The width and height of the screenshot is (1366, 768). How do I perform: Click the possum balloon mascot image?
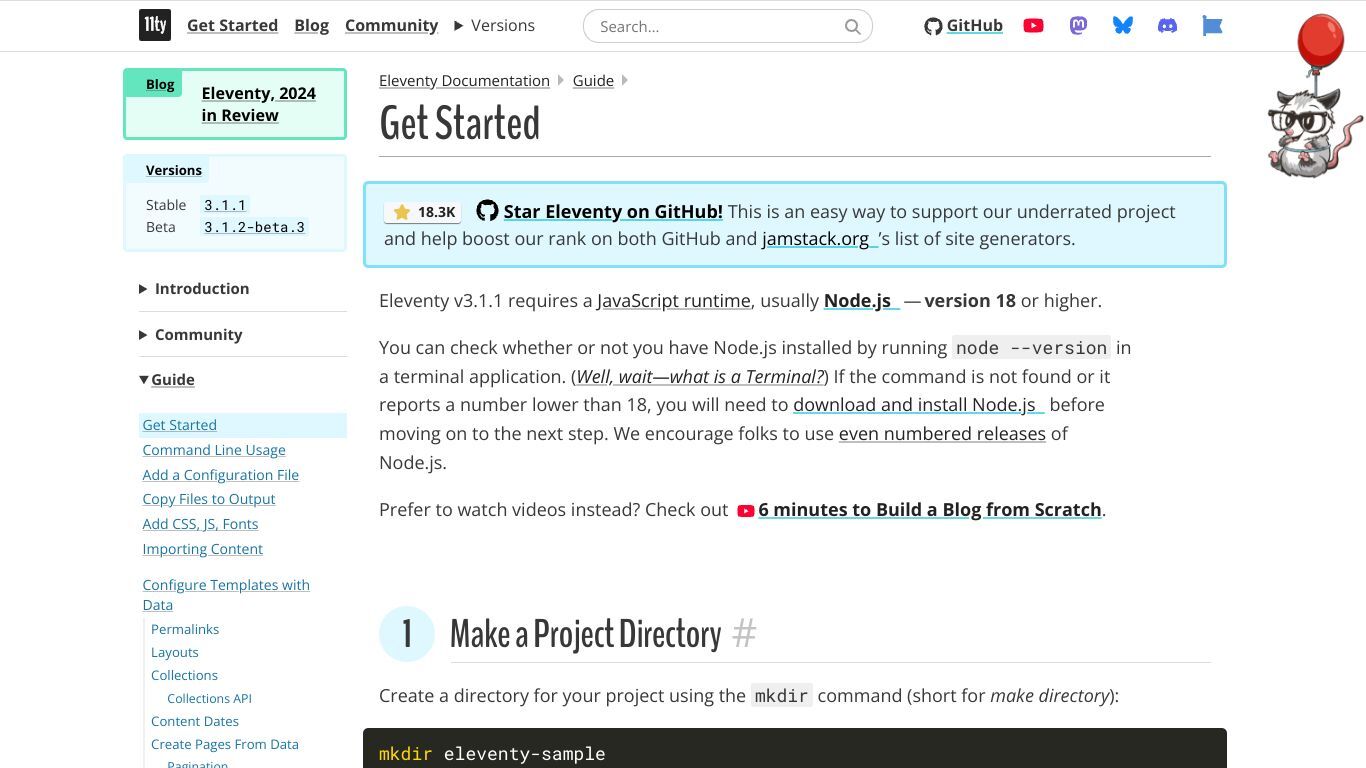pos(1313,97)
